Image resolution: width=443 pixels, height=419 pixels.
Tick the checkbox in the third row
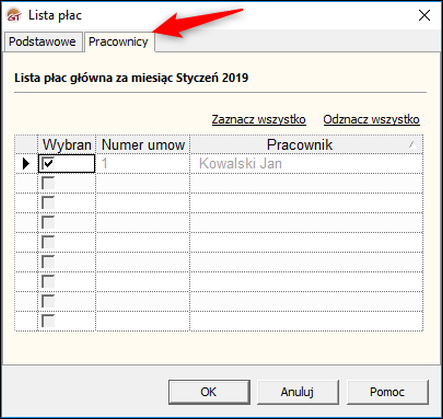pos(48,203)
